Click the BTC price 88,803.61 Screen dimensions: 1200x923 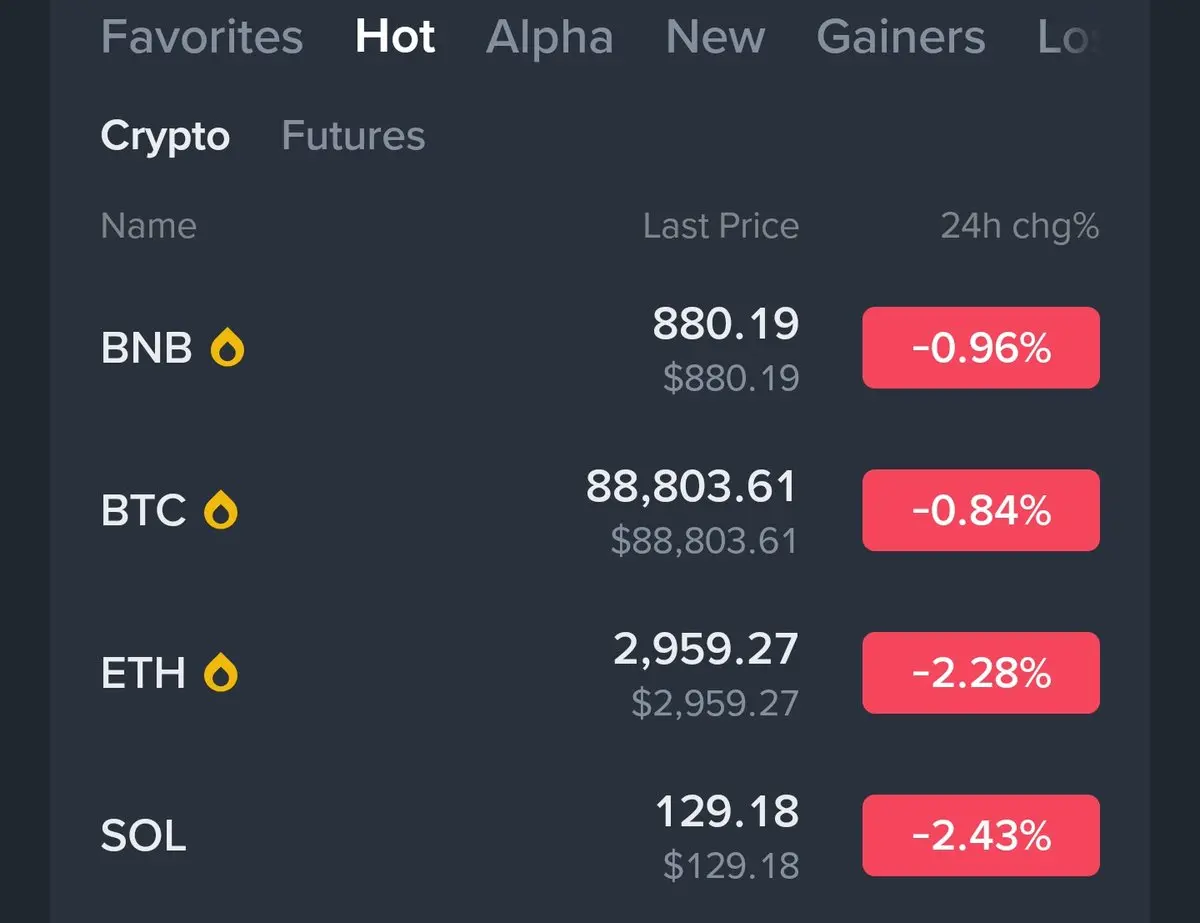692,488
